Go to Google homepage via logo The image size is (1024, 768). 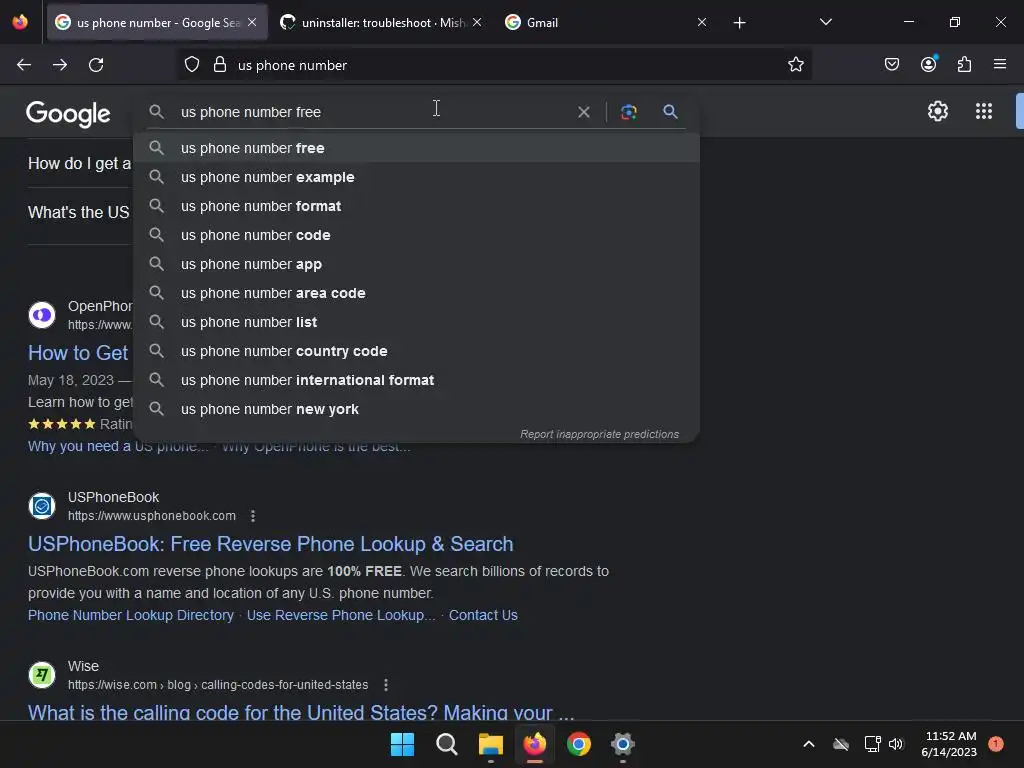click(69, 114)
